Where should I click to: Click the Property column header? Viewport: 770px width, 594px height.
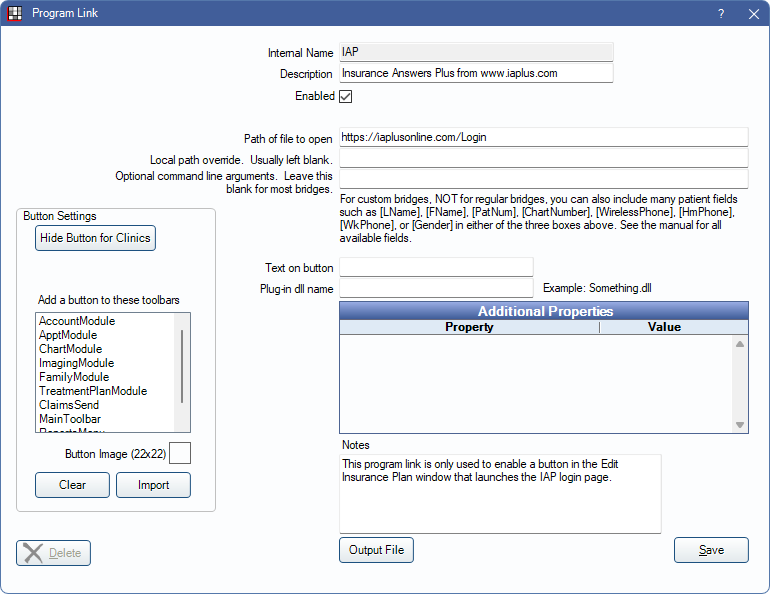point(469,327)
